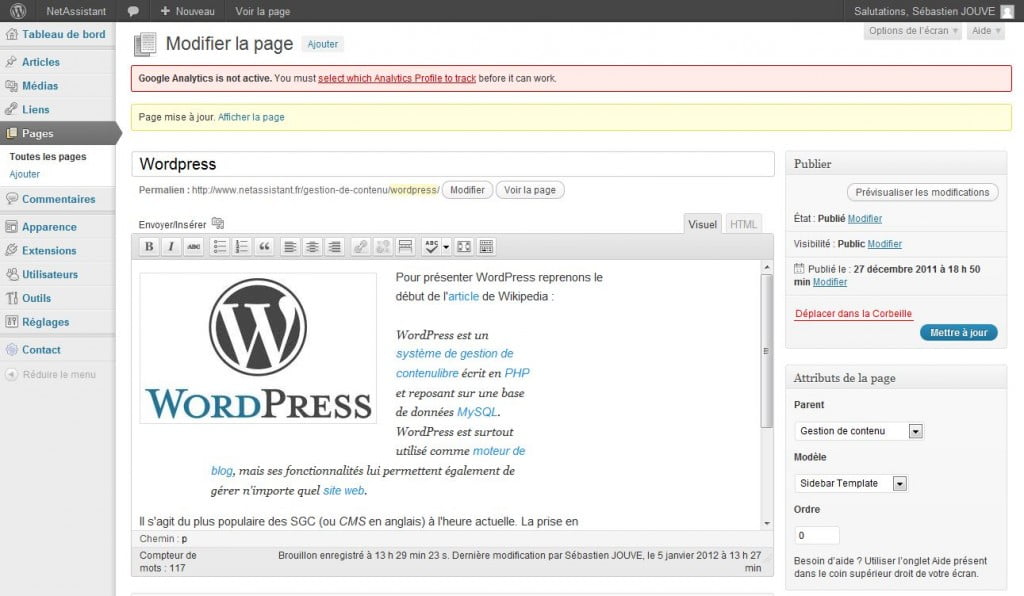Apply blockquote formatting
1024x596 pixels.
pyautogui.click(x=264, y=247)
